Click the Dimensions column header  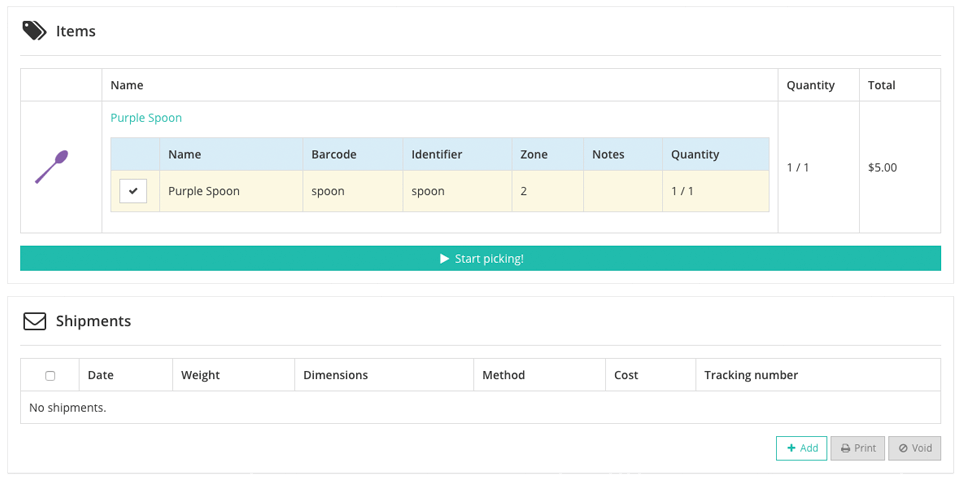(x=384, y=375)
